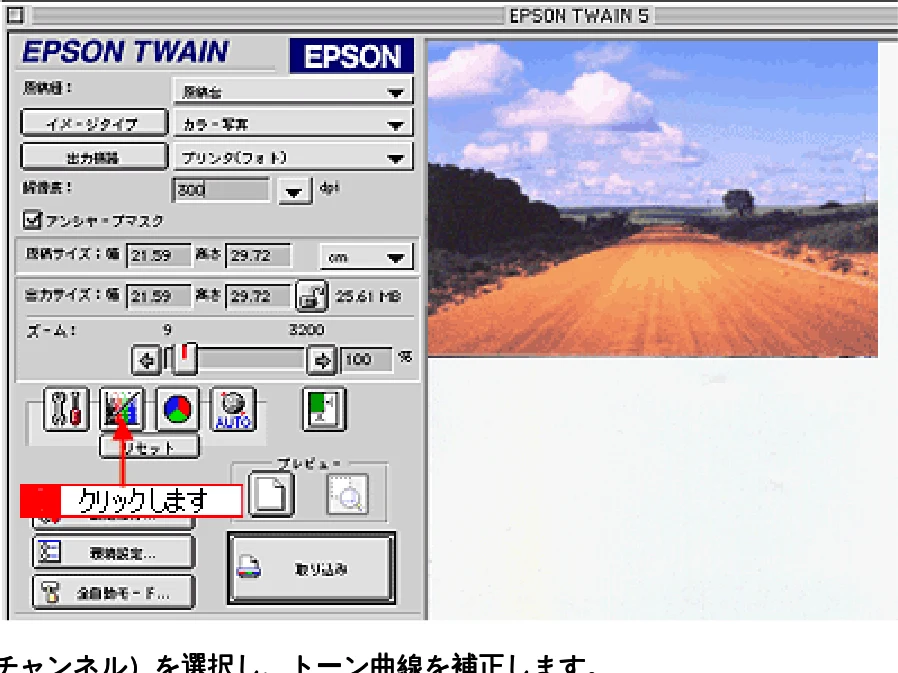Open the image type color photo dropdown
898x673 pixels.
[293, 124]
